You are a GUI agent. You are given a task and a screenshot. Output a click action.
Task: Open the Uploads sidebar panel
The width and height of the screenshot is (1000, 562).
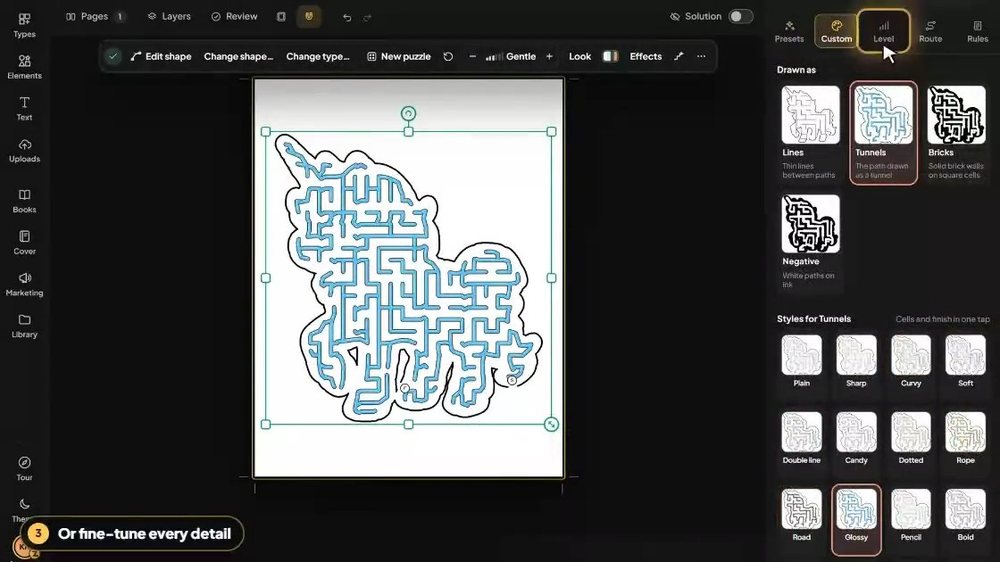click(24, 151)
